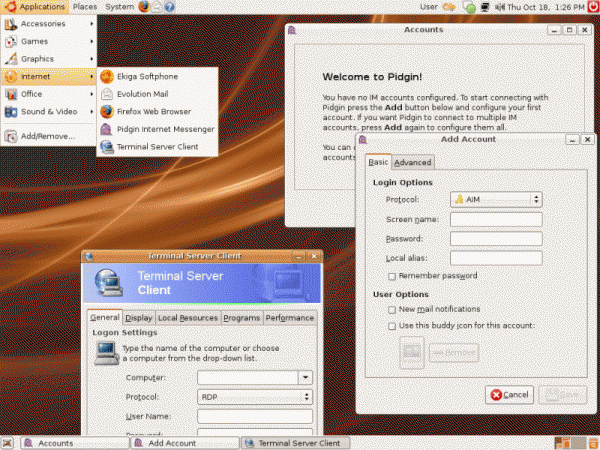Expand Sound & Video submenu arrow
This screenshot has width=600, height=450.
pyautogui.click(x=92, y=112)
